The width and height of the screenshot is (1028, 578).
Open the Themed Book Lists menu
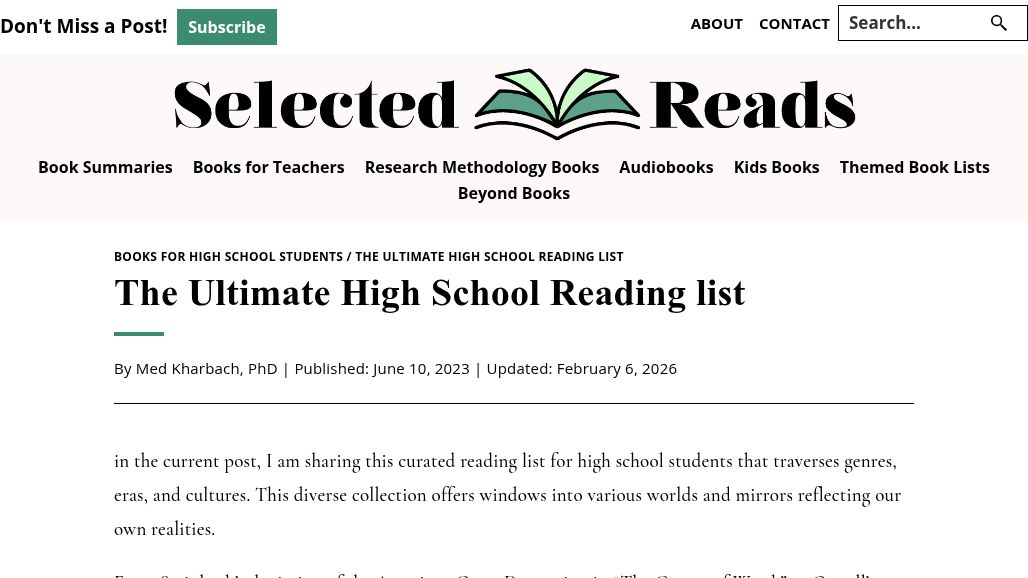click(x=914, y=167)
